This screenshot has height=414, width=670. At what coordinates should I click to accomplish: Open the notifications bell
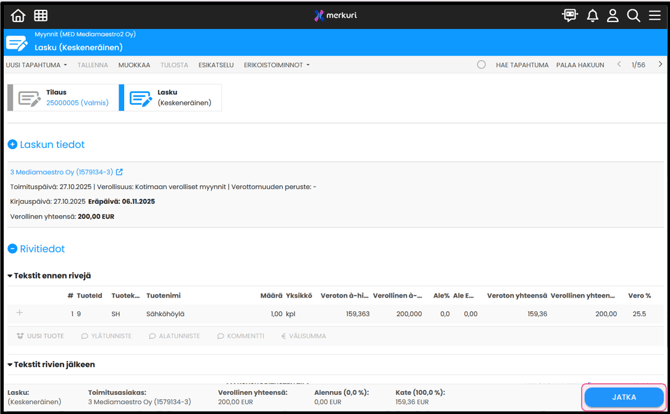coord(592,16)
